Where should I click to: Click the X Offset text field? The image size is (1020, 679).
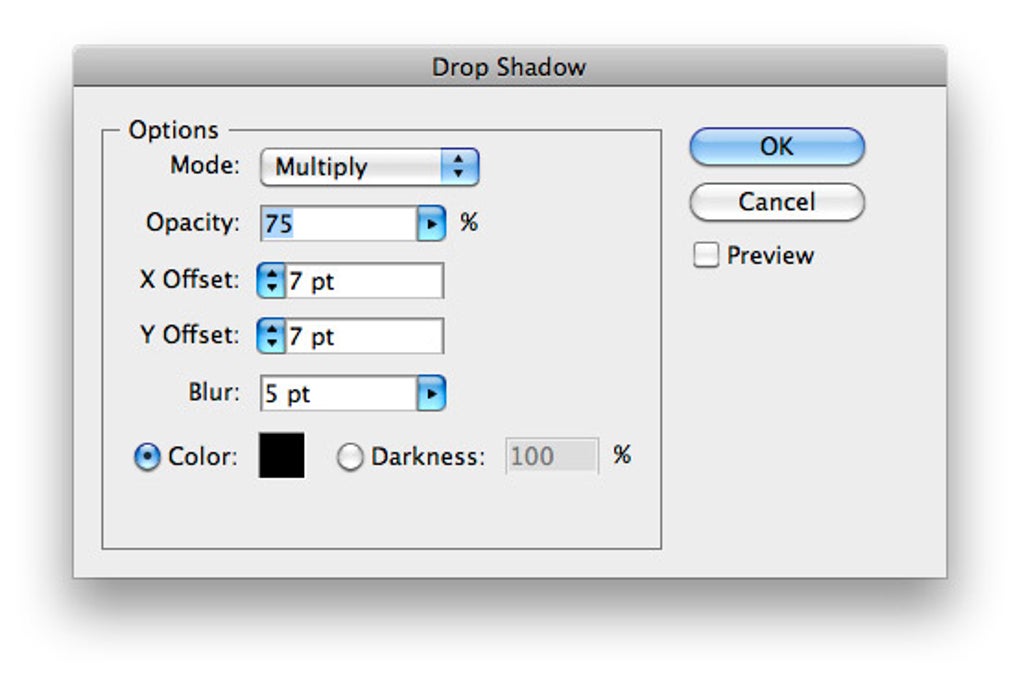[364, 282]
